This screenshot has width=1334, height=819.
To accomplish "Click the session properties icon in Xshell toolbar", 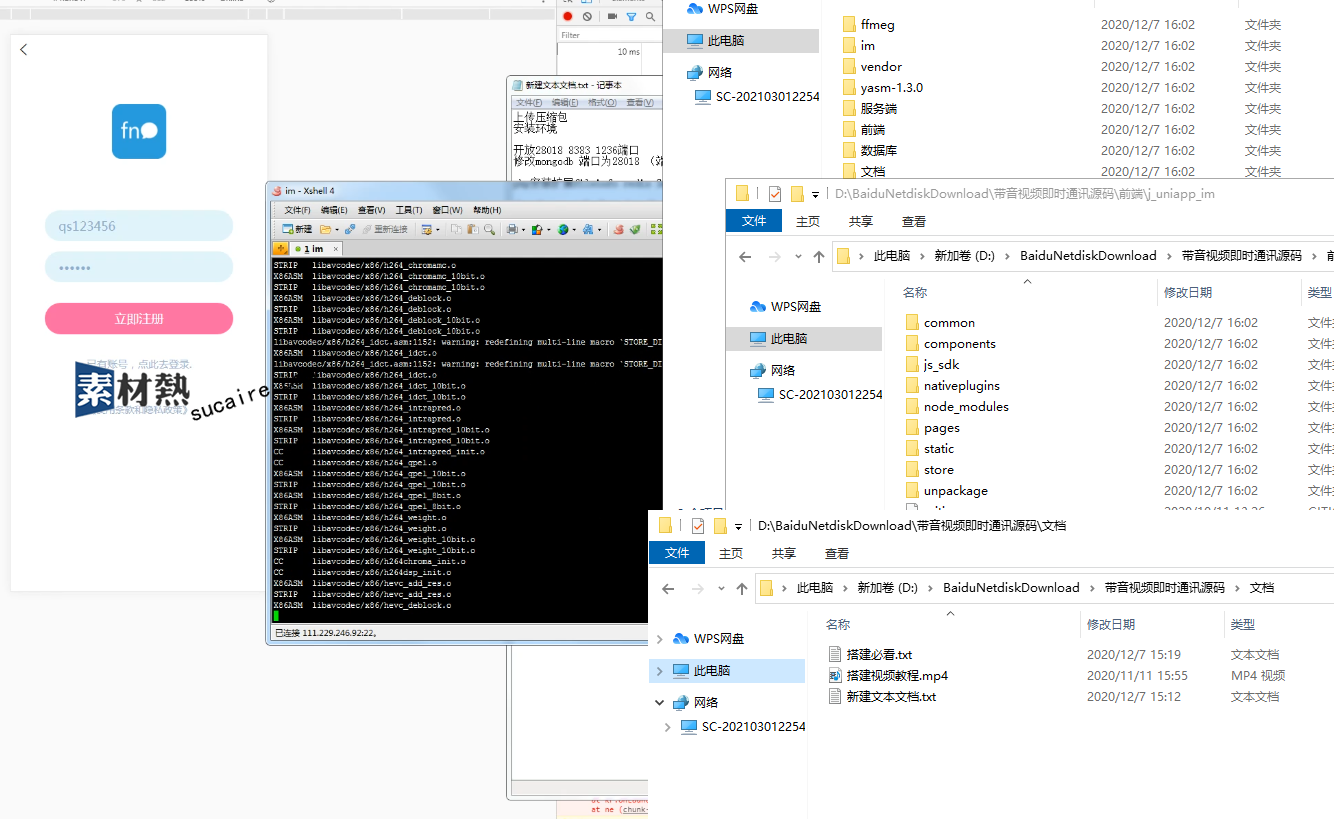I will click(x=427, y=229).
